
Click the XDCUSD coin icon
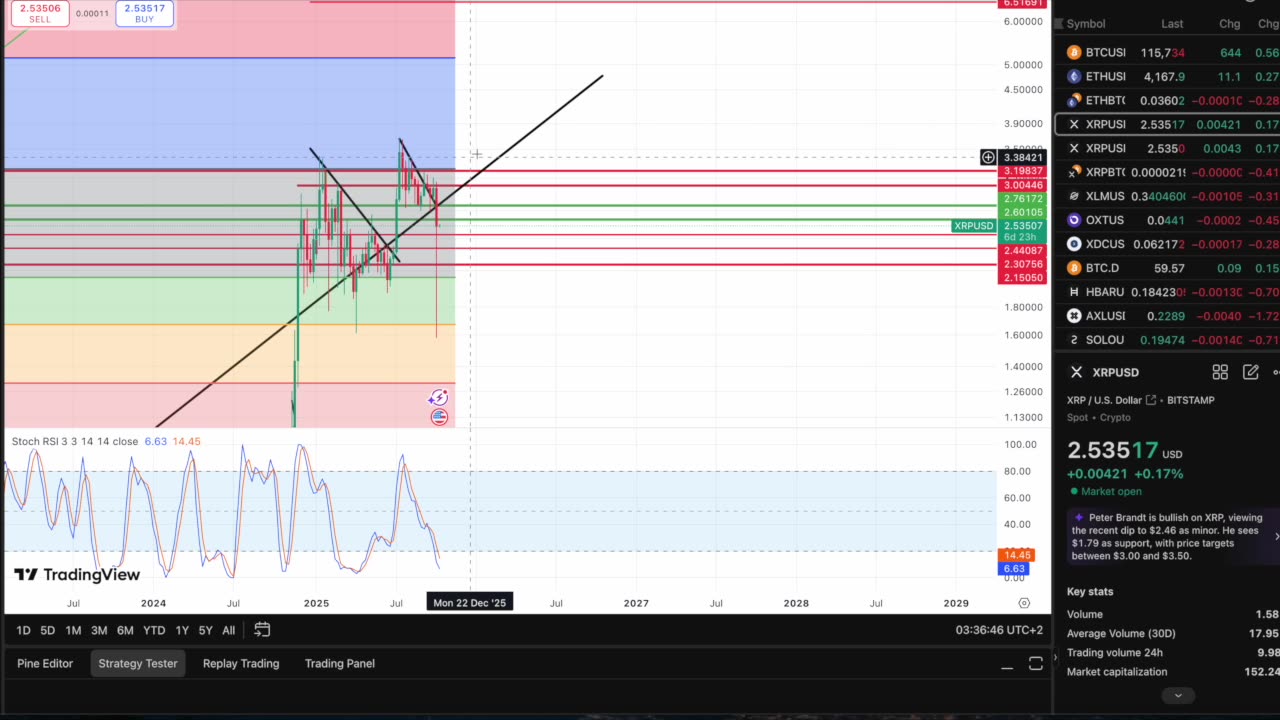coord(1074,244)
